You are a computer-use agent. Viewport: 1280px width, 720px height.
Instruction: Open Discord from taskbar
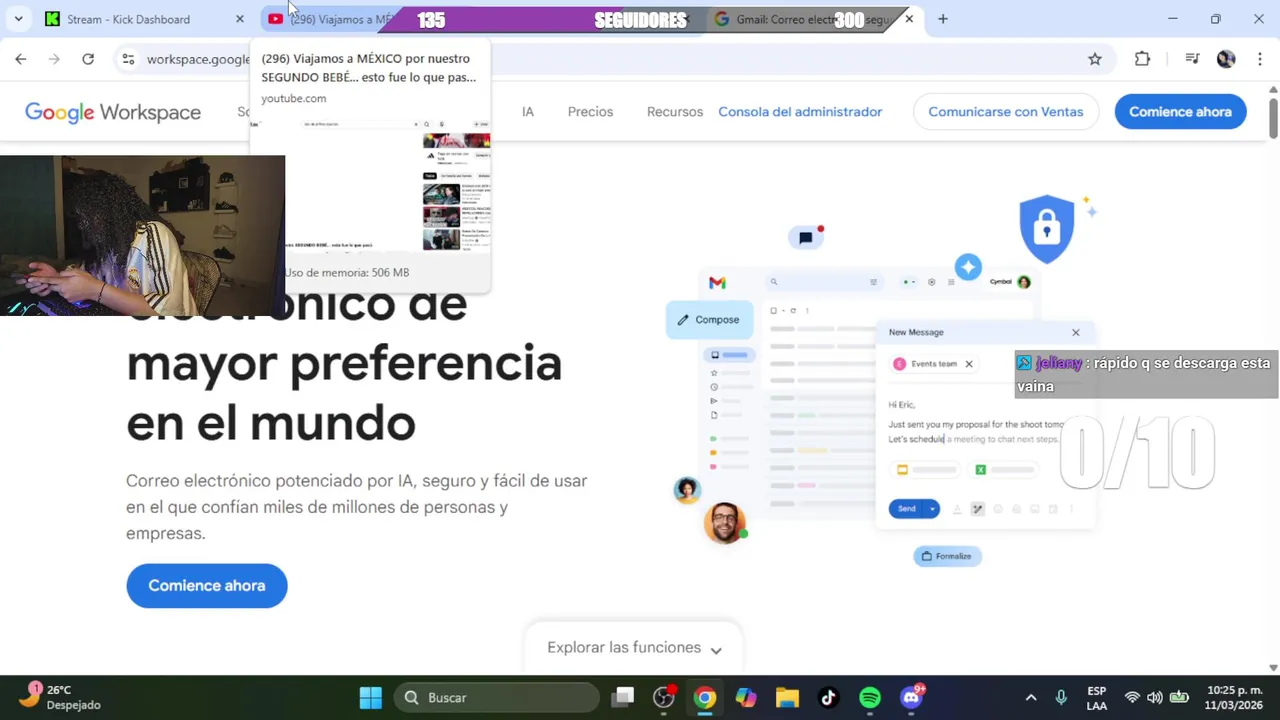[x=911, y=698]
